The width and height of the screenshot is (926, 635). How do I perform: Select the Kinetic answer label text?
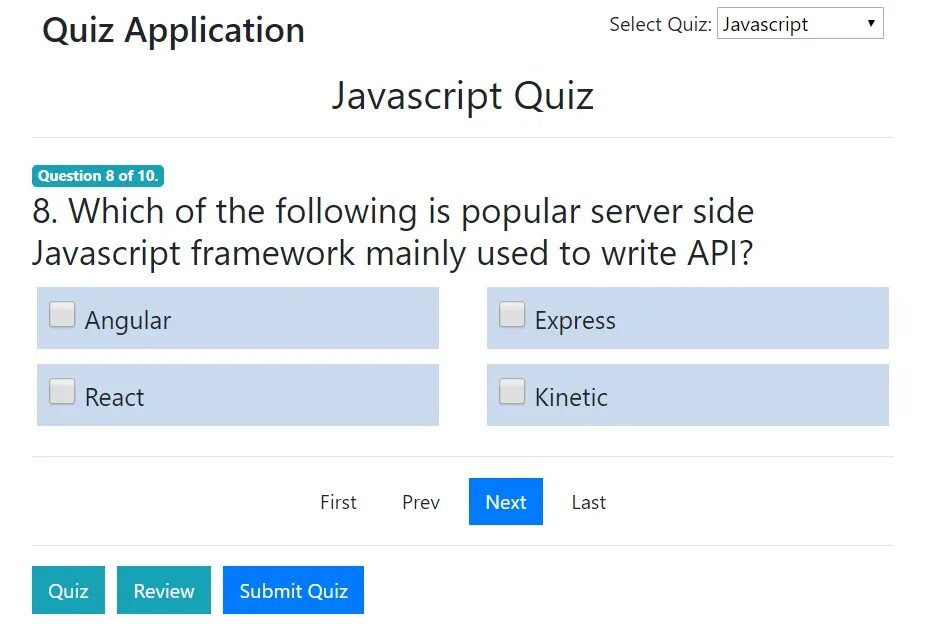(571, 398)
